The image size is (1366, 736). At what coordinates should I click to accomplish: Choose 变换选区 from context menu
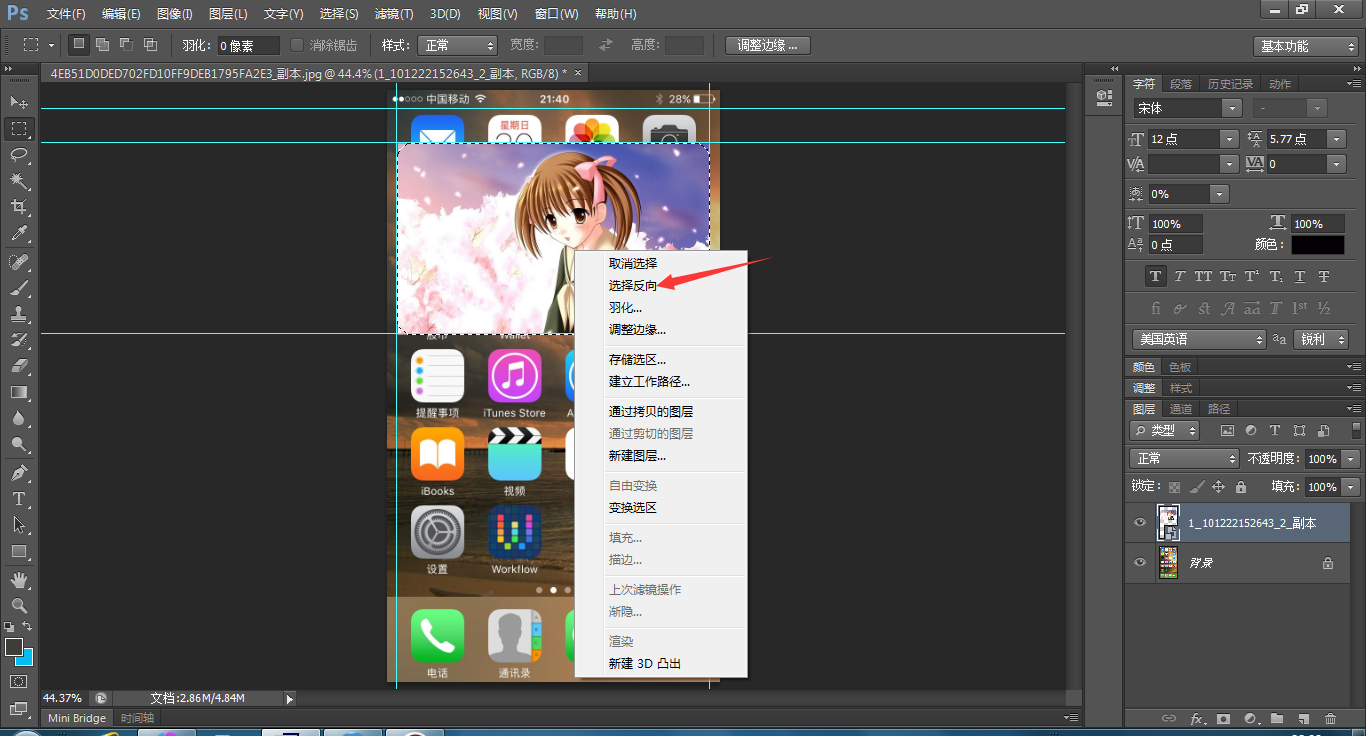pyautogui.click(x=633, y=507)
